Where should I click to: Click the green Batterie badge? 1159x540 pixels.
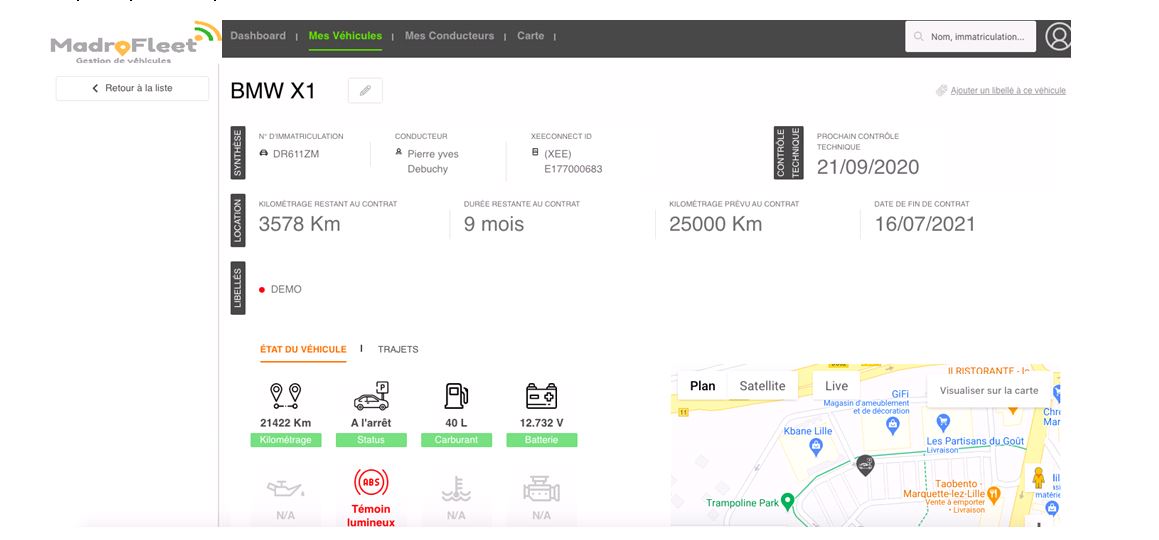542,440
